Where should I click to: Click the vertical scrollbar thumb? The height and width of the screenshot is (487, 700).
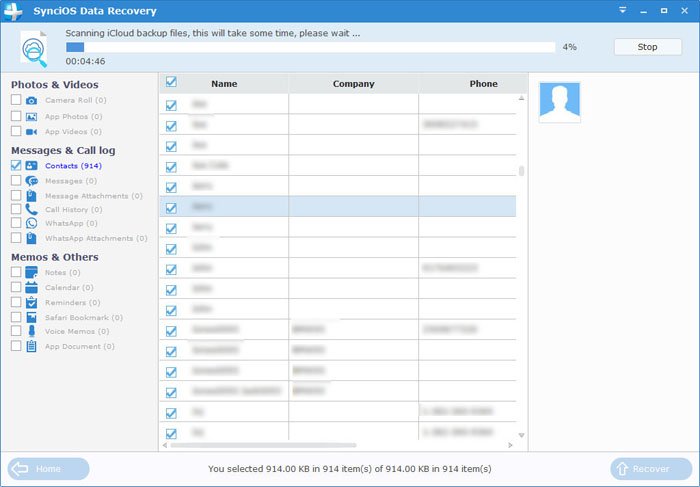click(x=521, y=171)
